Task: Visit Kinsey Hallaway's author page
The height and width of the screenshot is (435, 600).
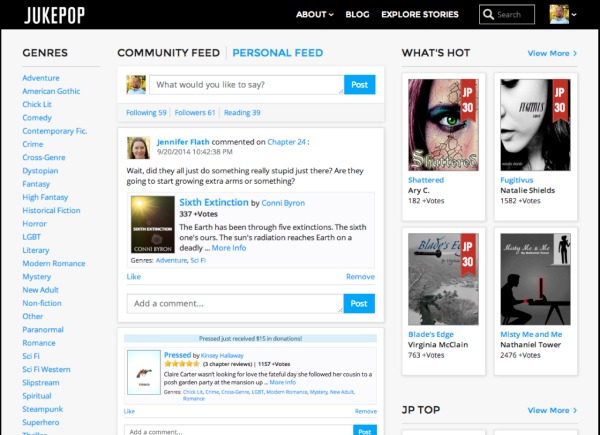Action: coord(222,355)
